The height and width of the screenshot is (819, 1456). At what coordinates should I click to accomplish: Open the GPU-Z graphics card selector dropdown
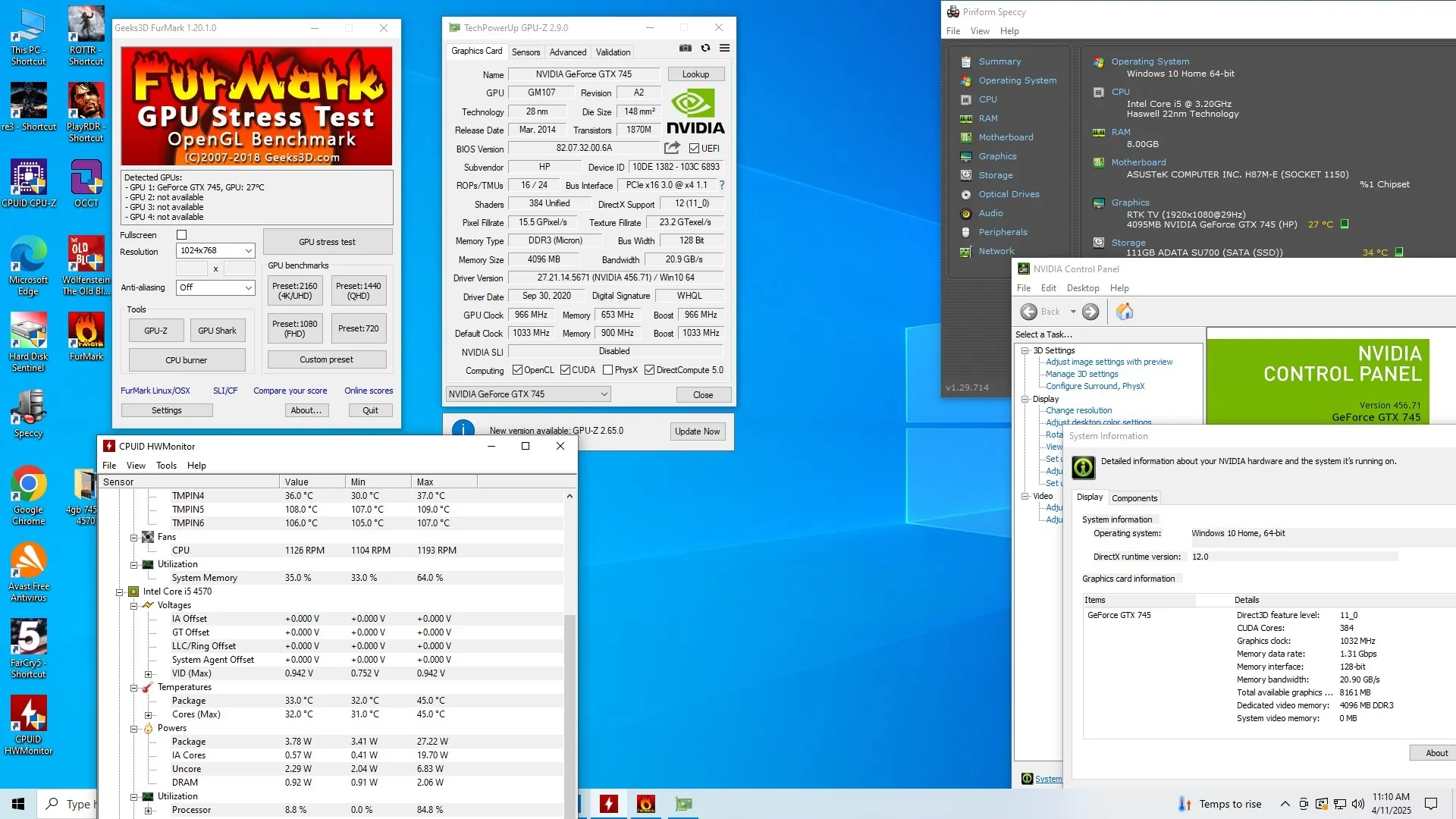(x=528, y=394)
